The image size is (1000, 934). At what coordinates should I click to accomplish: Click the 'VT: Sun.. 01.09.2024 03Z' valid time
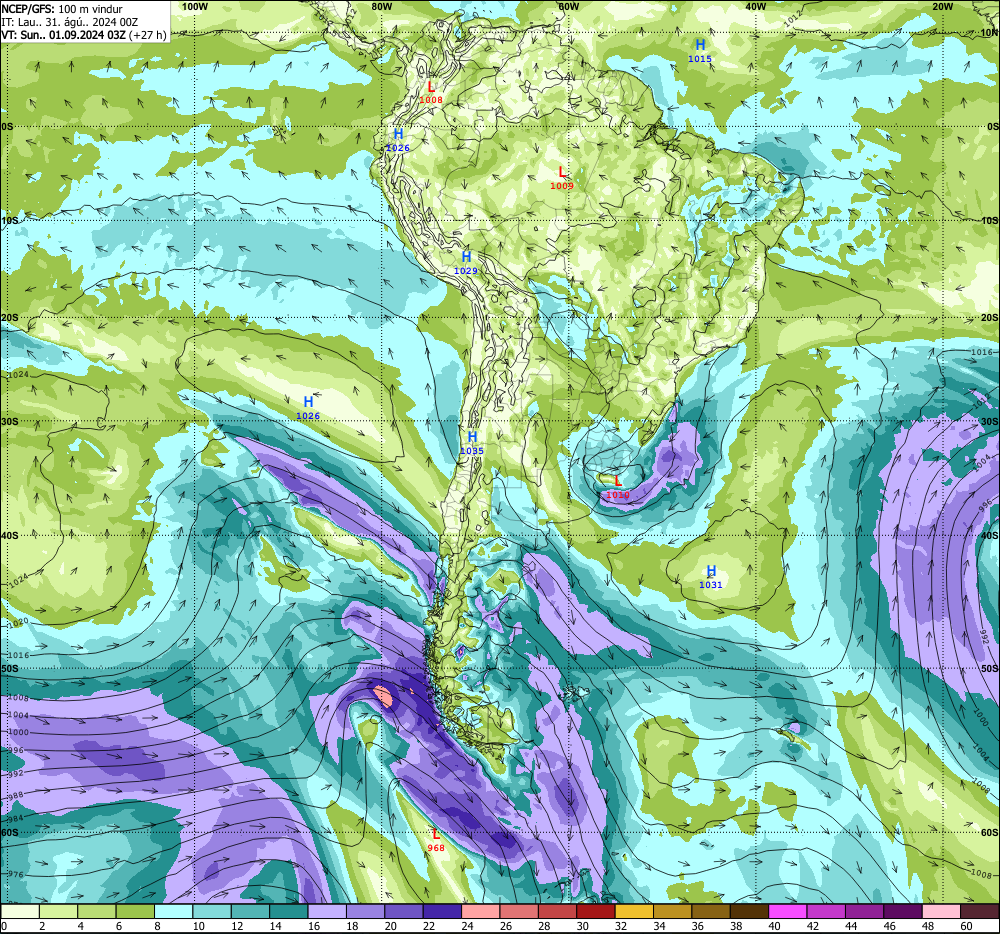click(x=63, y=34)
